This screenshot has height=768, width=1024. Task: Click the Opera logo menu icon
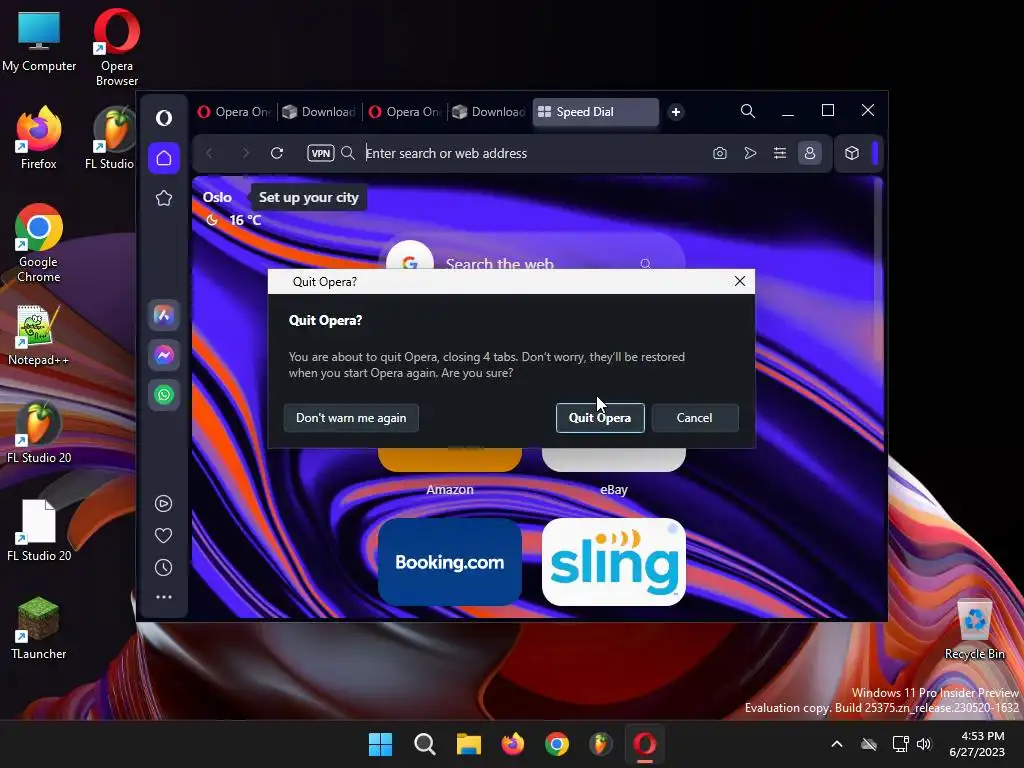click(x=164, y=118)
